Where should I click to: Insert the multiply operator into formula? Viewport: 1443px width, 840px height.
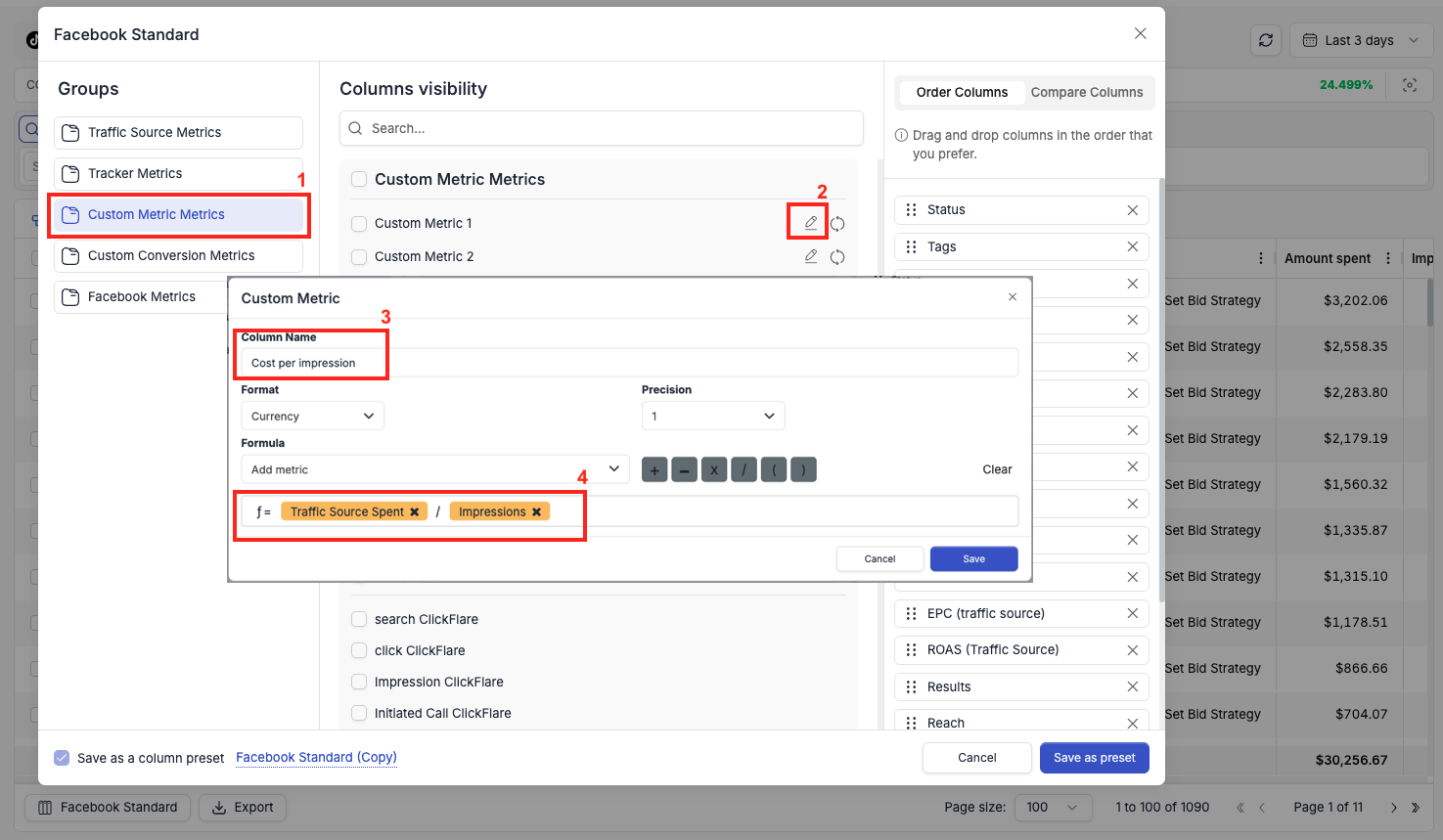(x=714, y=470)
